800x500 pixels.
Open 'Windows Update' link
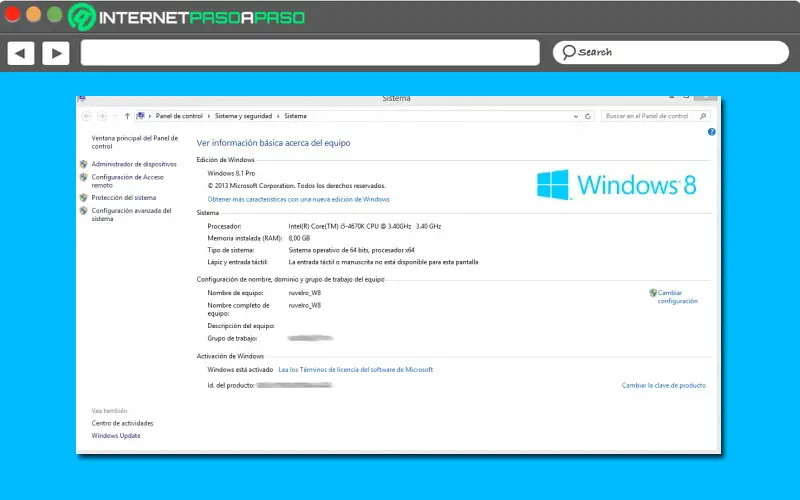116,436
